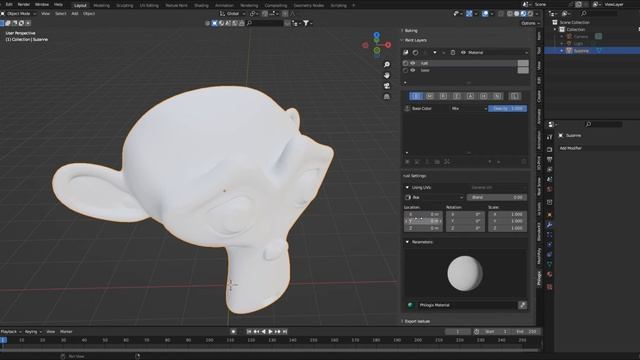Click the pin icon next to Phlogix Material
This screenshot has height=360, width=640.
click(522, 305)
